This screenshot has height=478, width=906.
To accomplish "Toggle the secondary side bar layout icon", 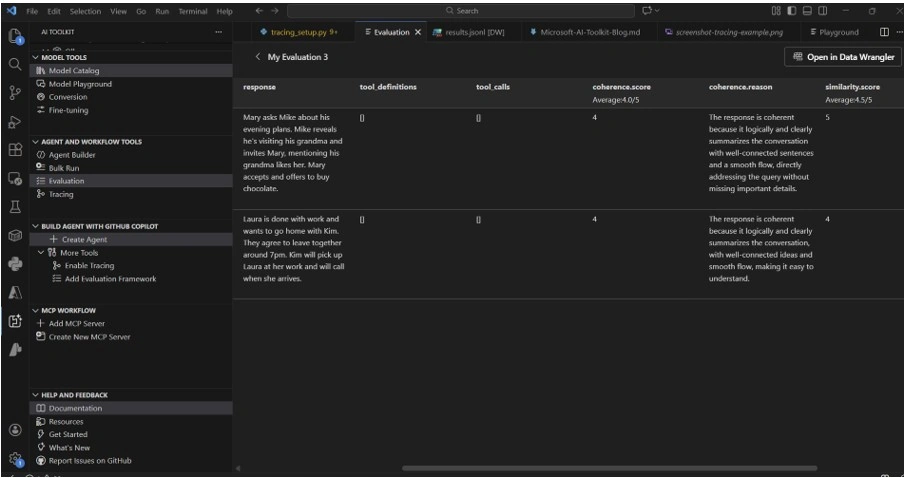I will [823, 11].
